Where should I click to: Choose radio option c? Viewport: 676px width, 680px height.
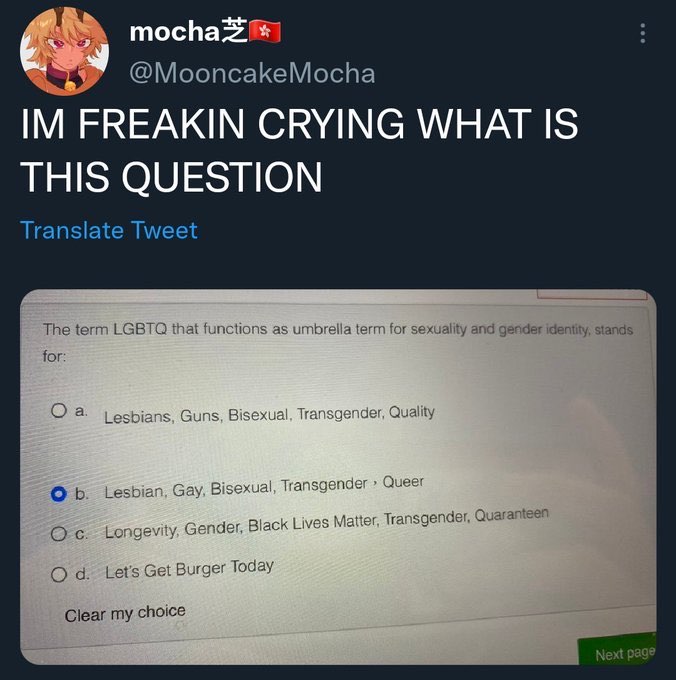coord(59,534)
